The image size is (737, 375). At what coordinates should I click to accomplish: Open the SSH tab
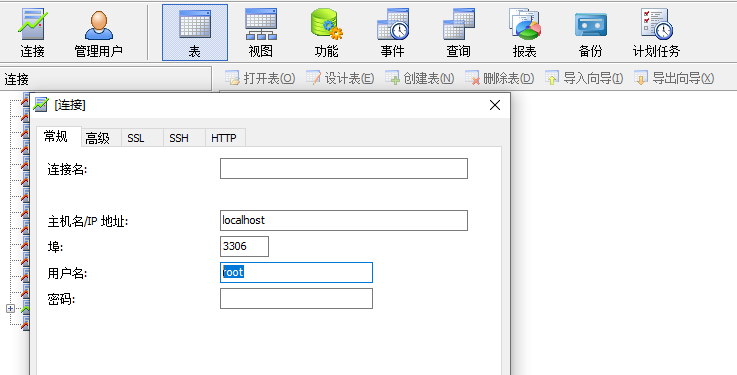[x=179, y=138]
